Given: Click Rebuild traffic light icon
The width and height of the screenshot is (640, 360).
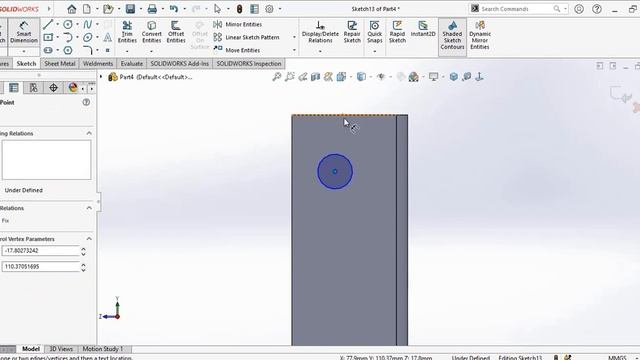Looking at the screenshot, I should click(240, 9).
